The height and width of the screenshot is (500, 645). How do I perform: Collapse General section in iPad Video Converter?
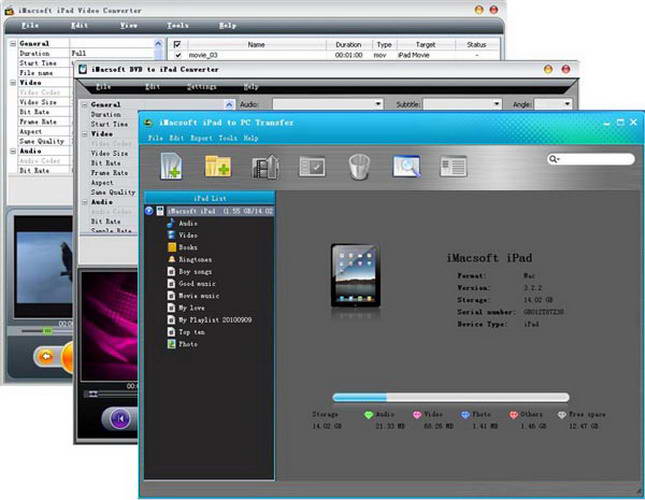[13, 44]
